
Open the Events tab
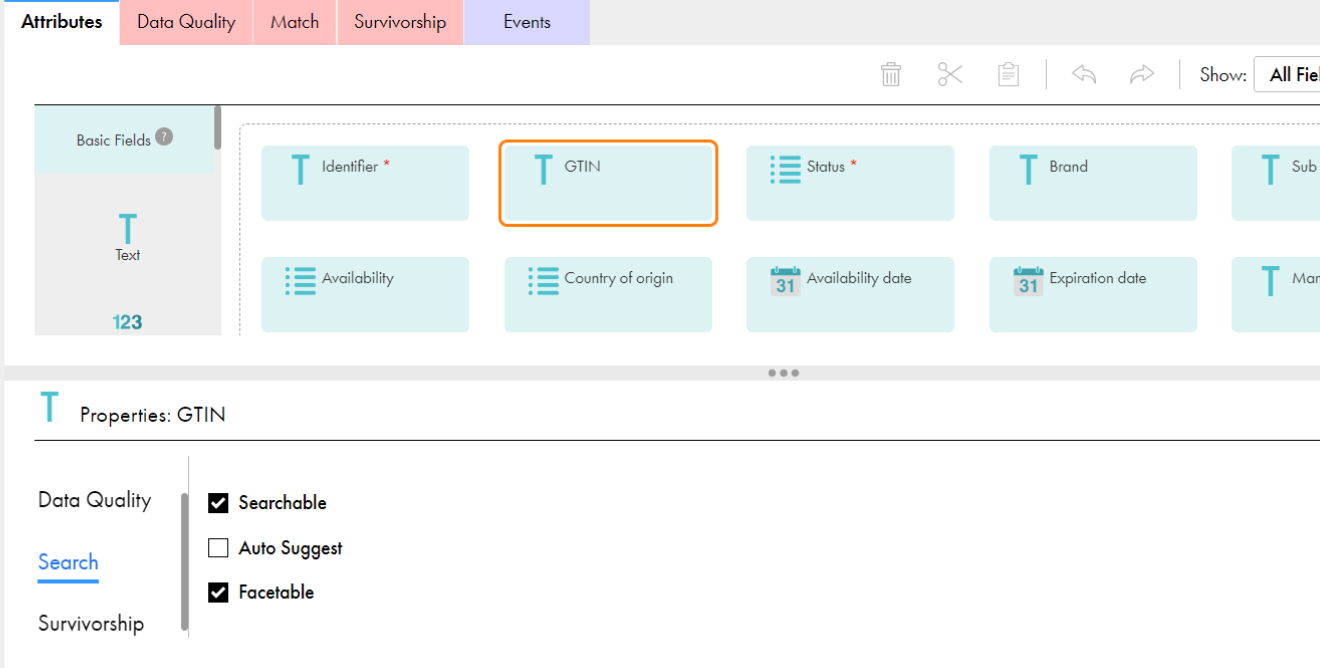(x=527, y=22)
